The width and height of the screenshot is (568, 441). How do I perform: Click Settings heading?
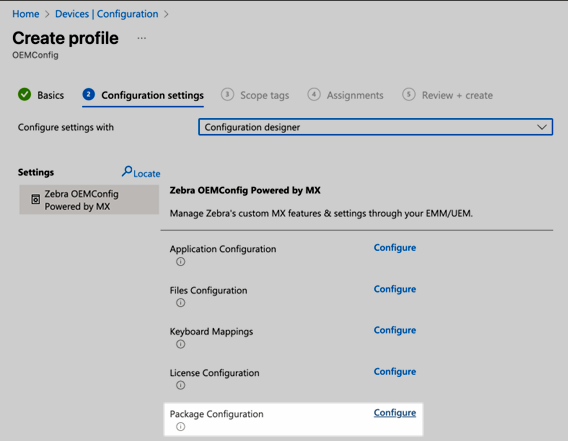tap(36, 172)
